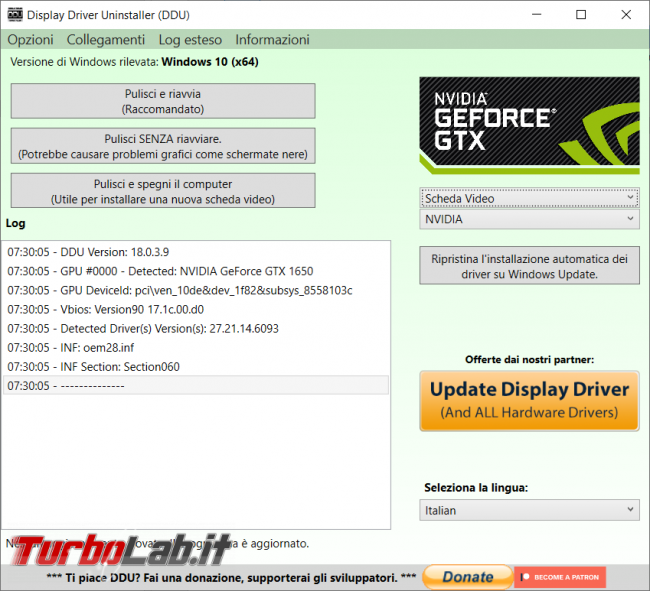Click the Windows 10 (x64) version text

(x=210, y=62)
